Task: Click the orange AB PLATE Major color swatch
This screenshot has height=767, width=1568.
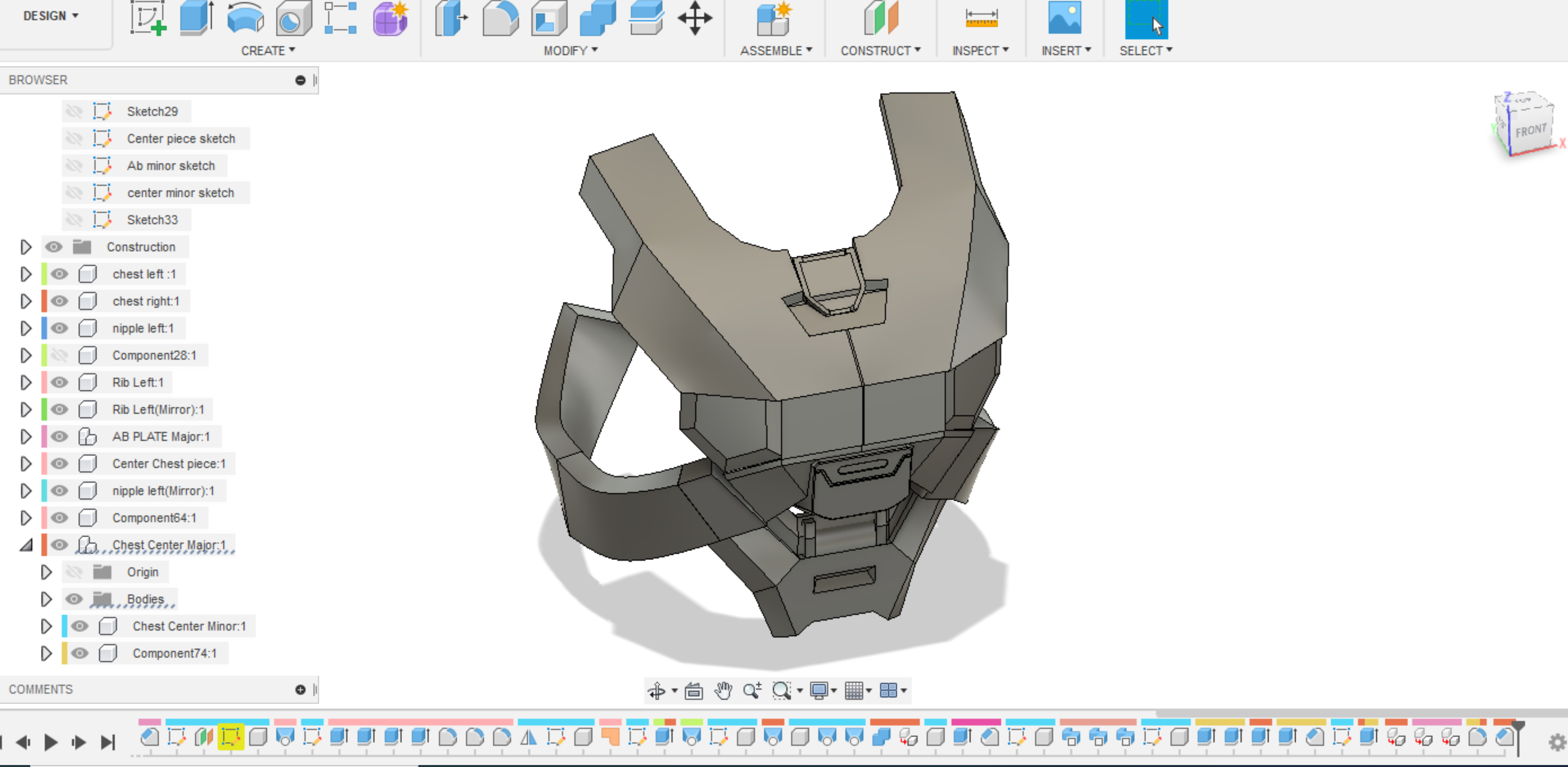Action: [44, 436]
